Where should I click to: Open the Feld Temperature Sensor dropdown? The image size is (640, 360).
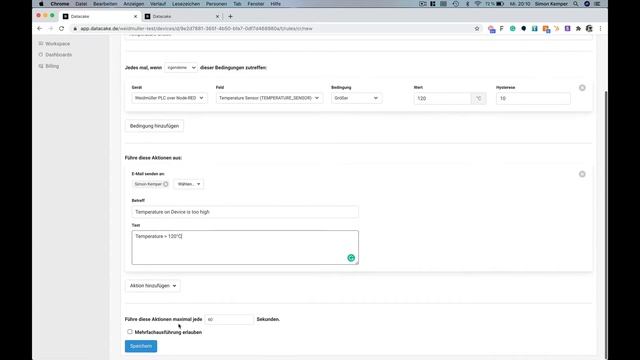click(x=269, y=98)
